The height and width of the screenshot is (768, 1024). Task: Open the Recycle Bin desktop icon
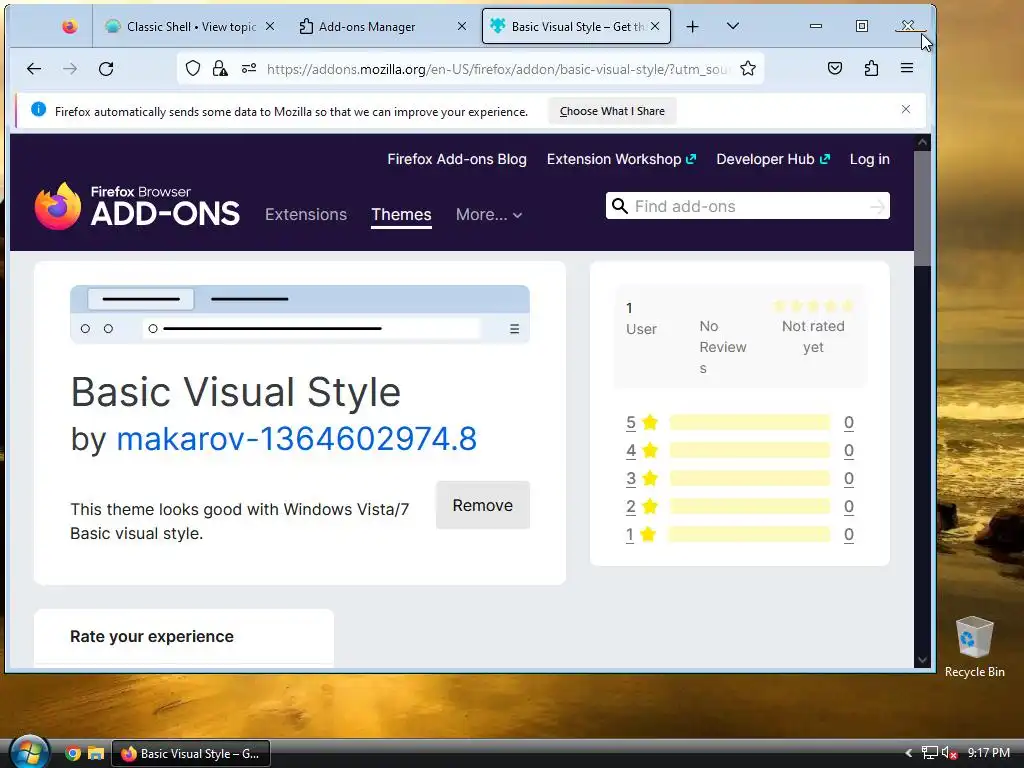(974, 647)
